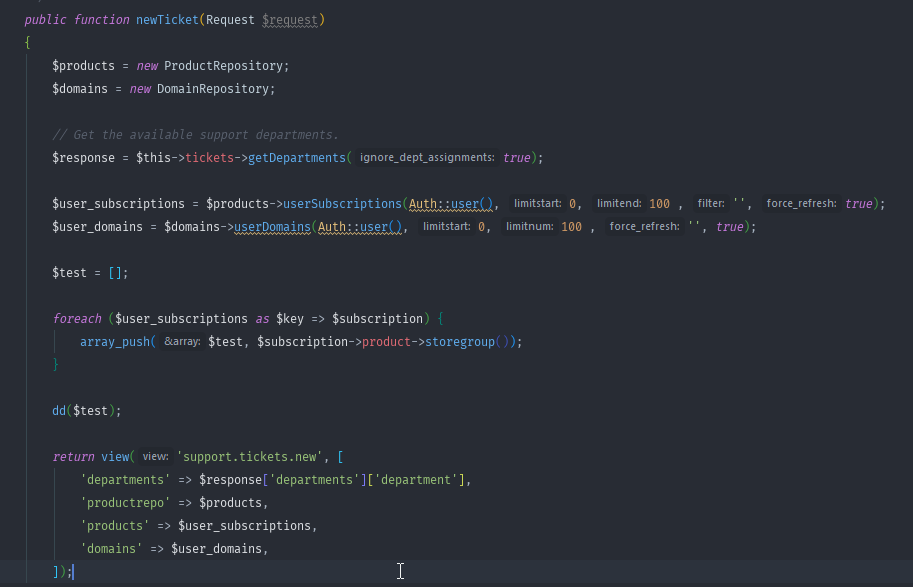Viewport: 913px width, 587px height.
Task: Click the array_push function call
Action: click(113, 342)
